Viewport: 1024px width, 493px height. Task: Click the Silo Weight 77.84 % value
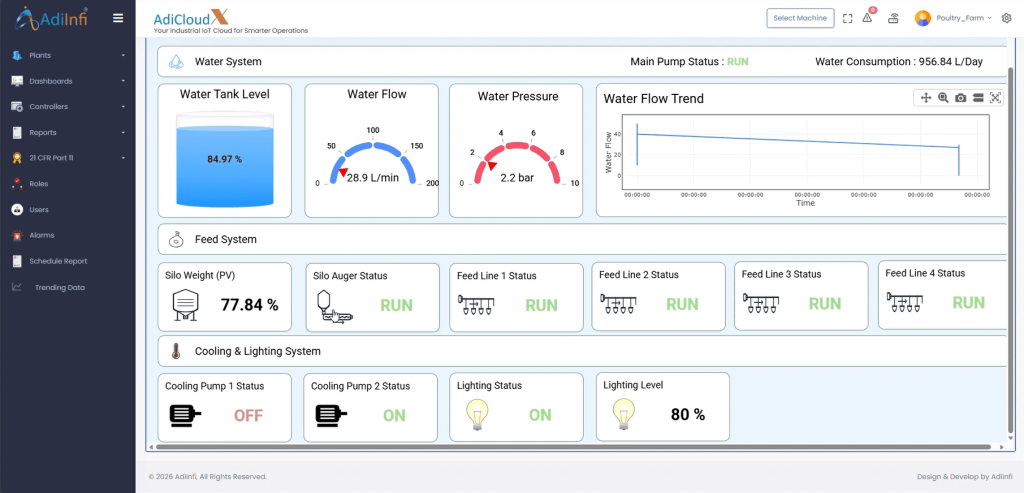[249, 304]
